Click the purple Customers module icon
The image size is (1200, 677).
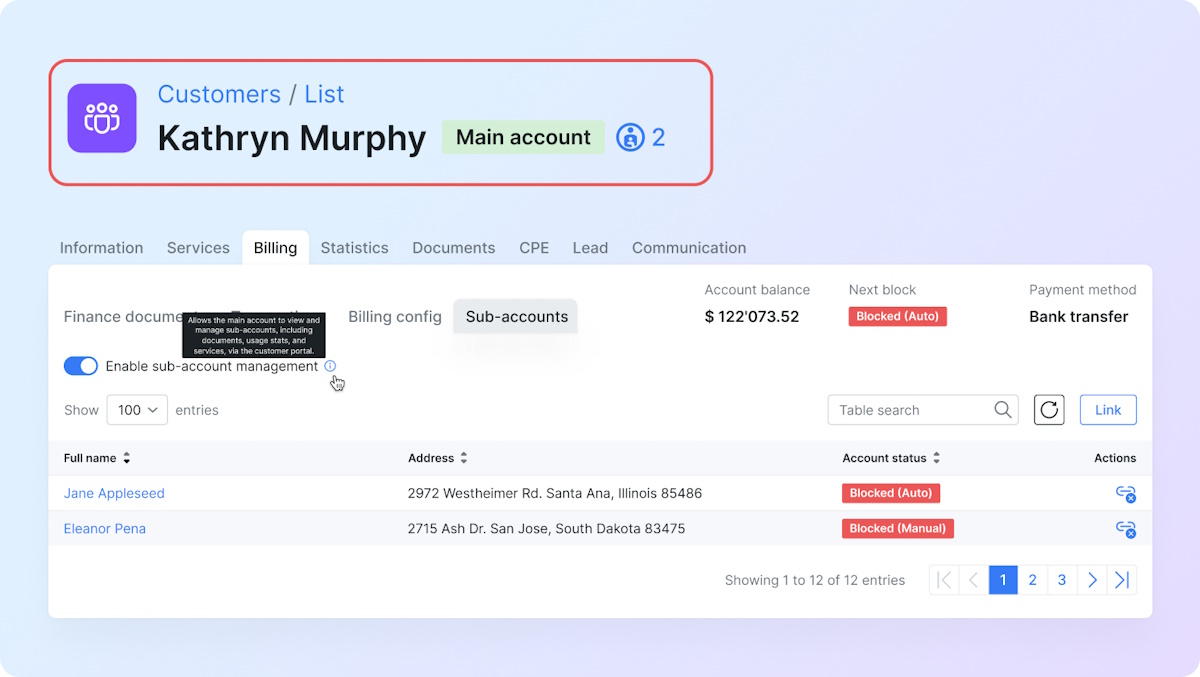coord(102,118)
